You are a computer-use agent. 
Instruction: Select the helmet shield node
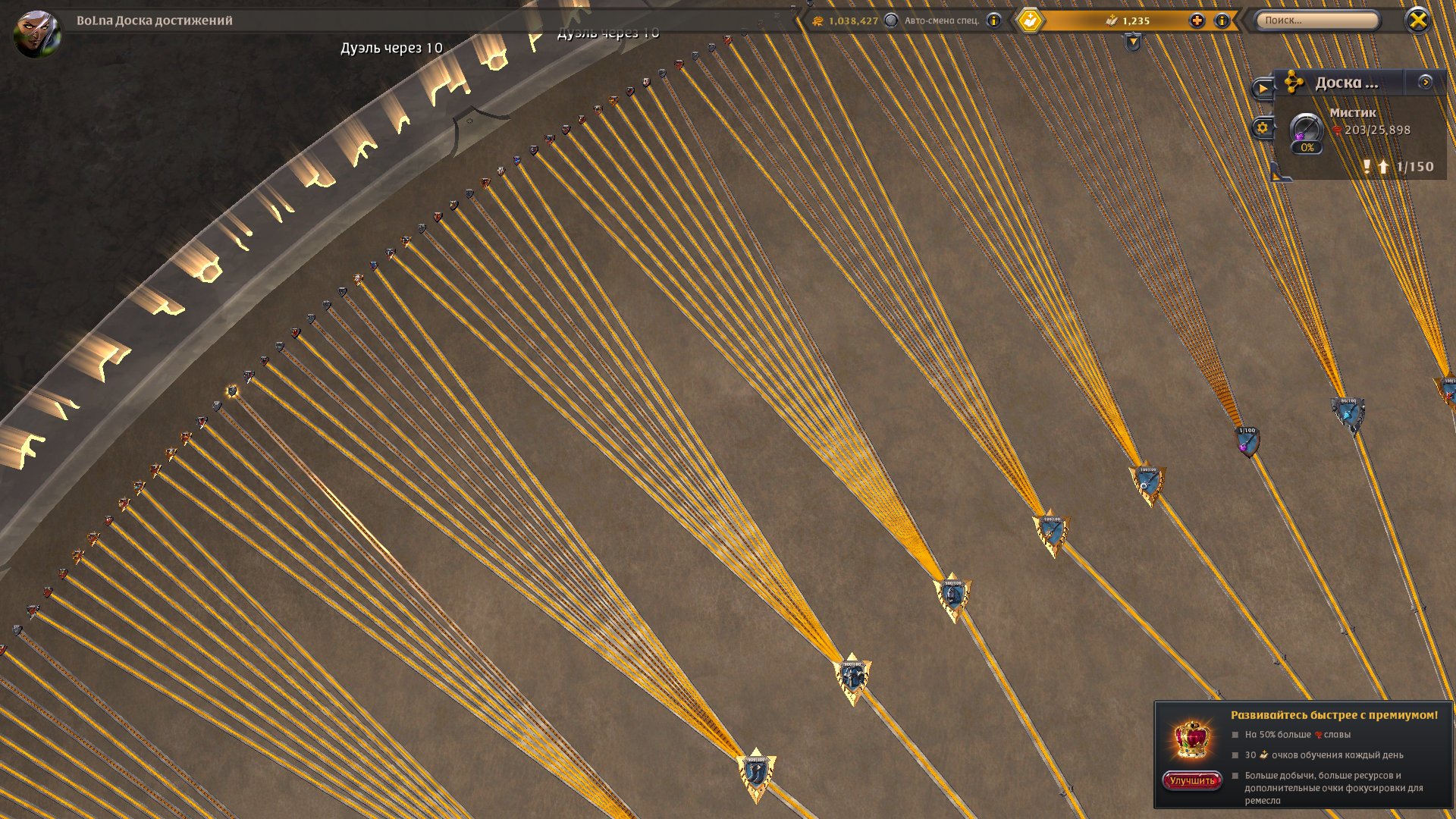952,597
